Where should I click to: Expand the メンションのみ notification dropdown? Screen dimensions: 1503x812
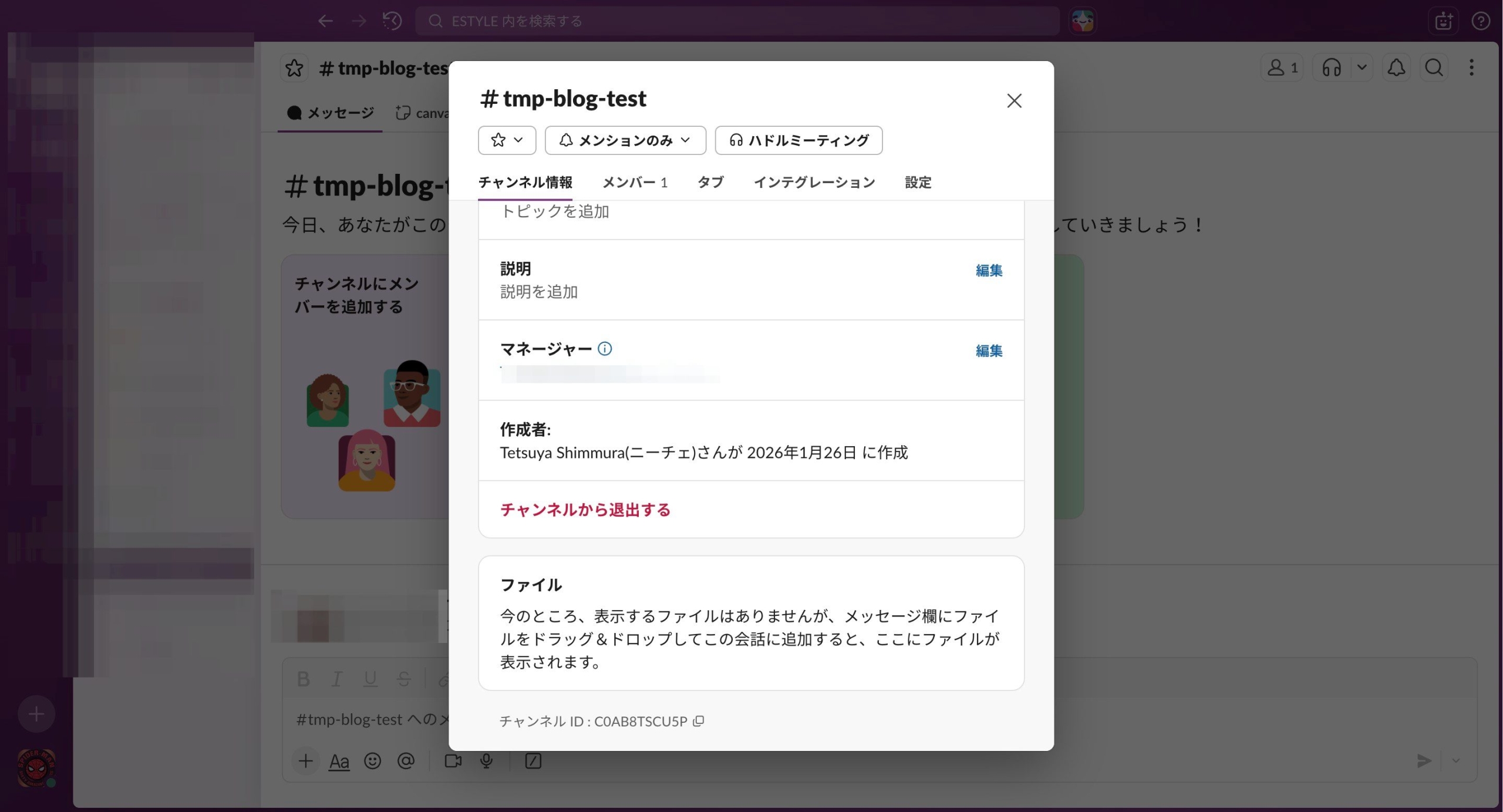[625, 140]
